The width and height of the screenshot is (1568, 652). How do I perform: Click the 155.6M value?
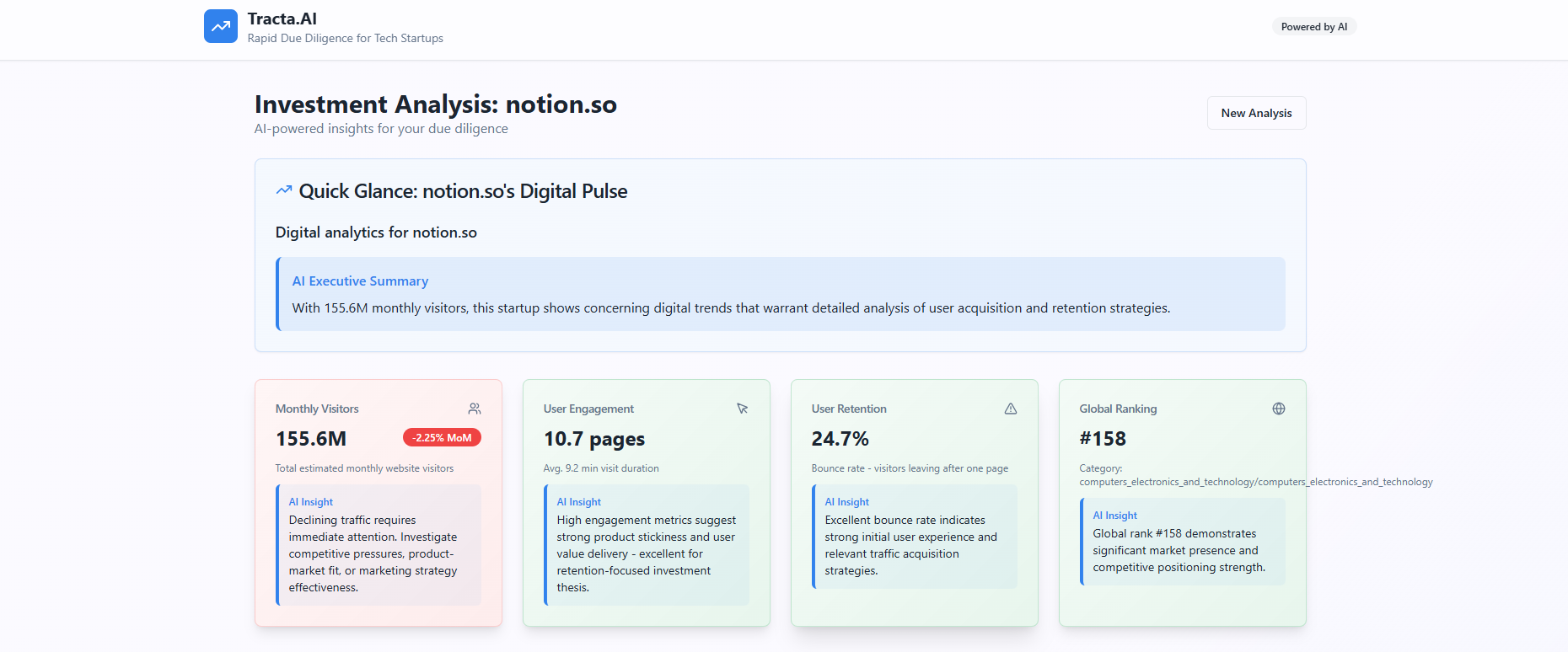(311, 439)
